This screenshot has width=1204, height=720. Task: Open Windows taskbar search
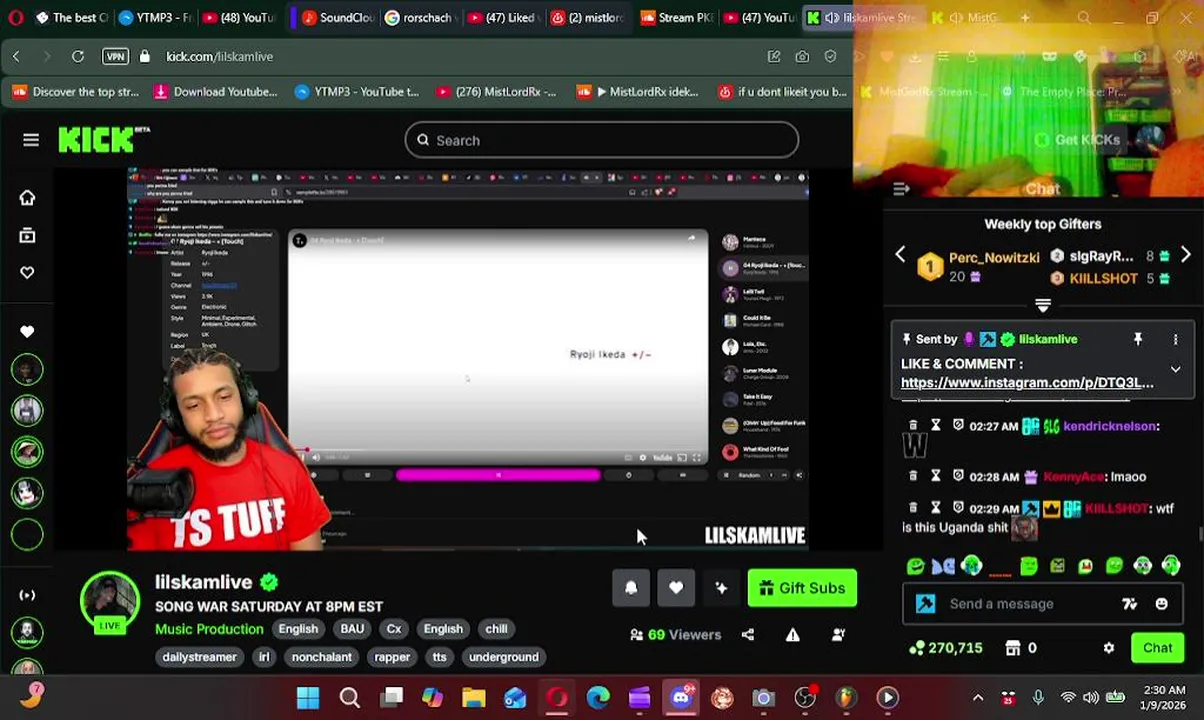(x=350, y=698)
